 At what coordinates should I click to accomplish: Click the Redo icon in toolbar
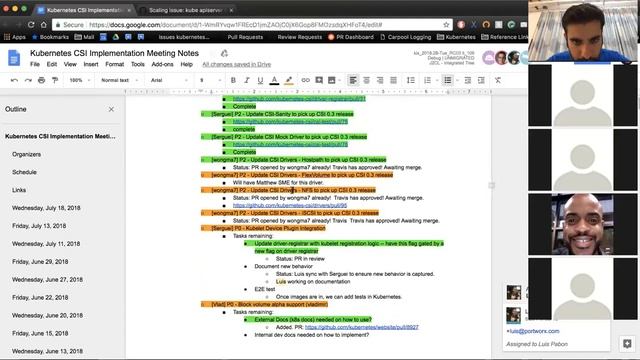click(x=28, y=80)
